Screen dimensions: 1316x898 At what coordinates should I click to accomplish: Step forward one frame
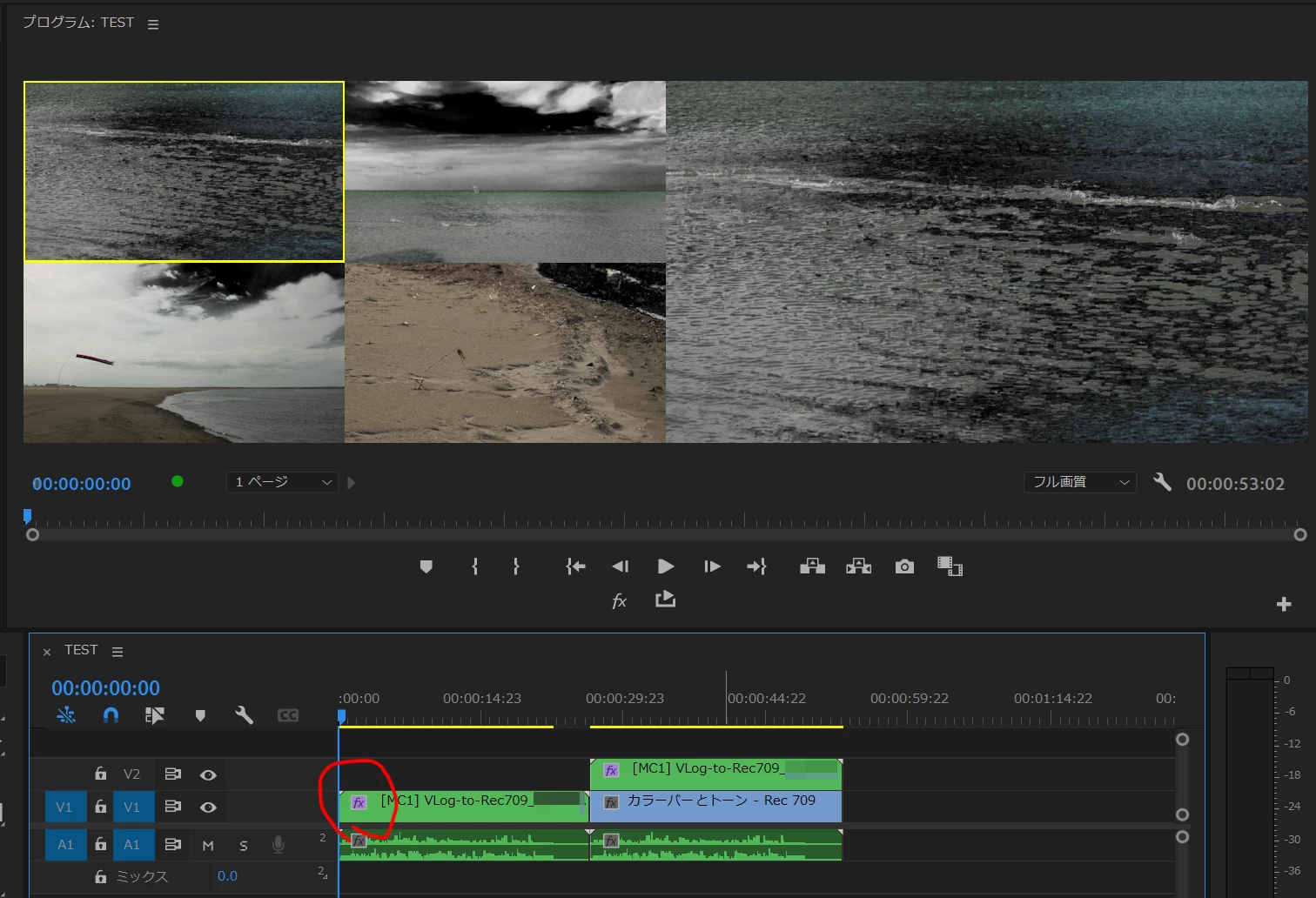[712, 566]
